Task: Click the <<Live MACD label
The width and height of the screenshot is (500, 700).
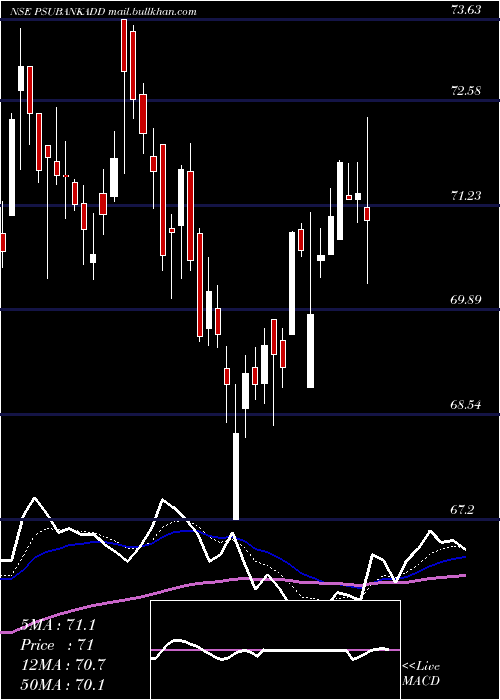Action: 421,673
